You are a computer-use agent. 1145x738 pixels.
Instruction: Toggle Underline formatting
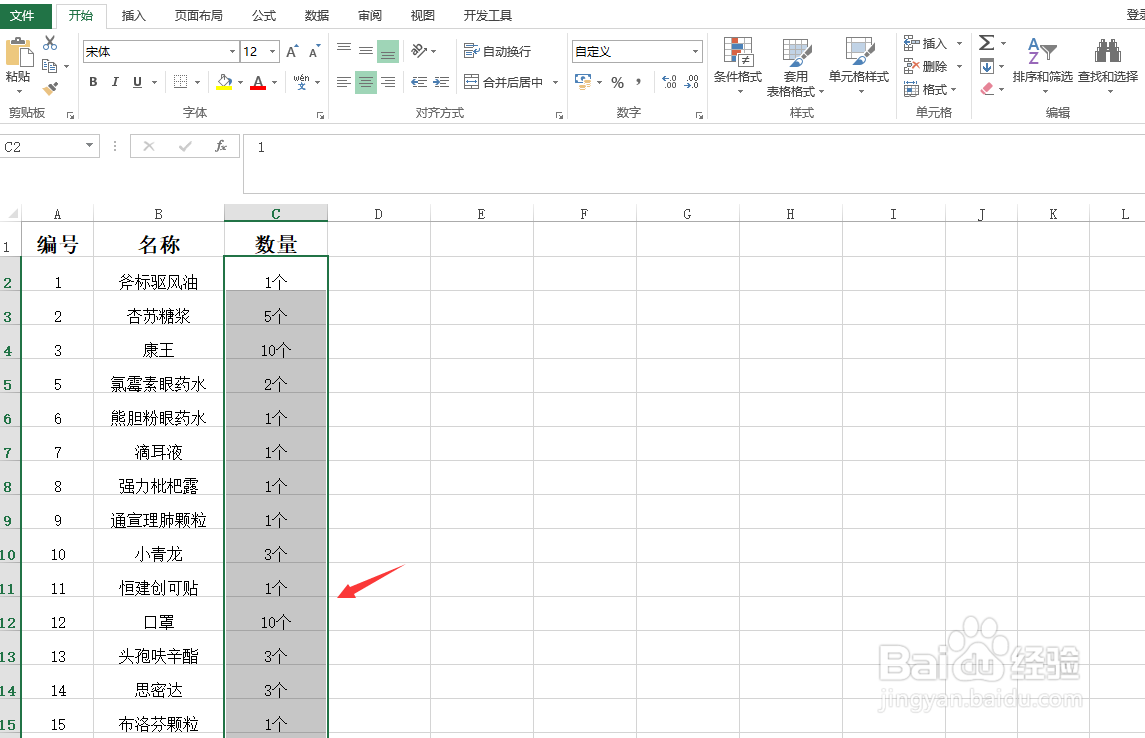(137, 82)
